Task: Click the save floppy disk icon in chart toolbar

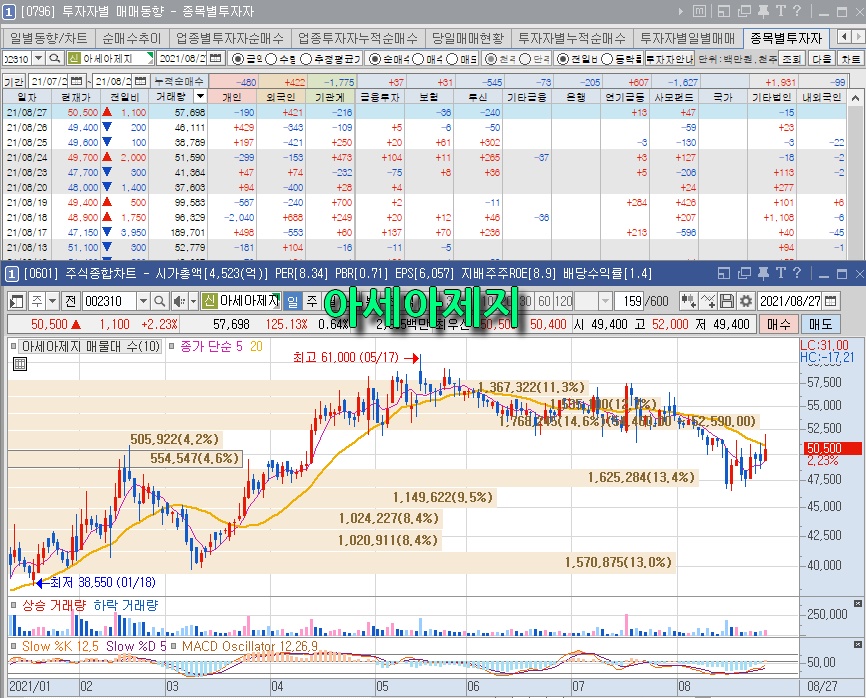Action: pos(727,302)
